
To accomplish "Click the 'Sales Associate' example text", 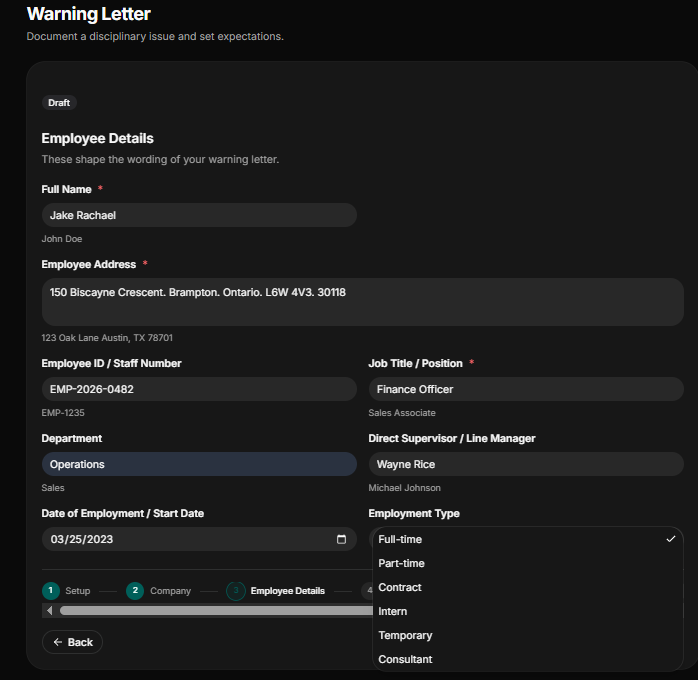I will [x=402, y=413].
